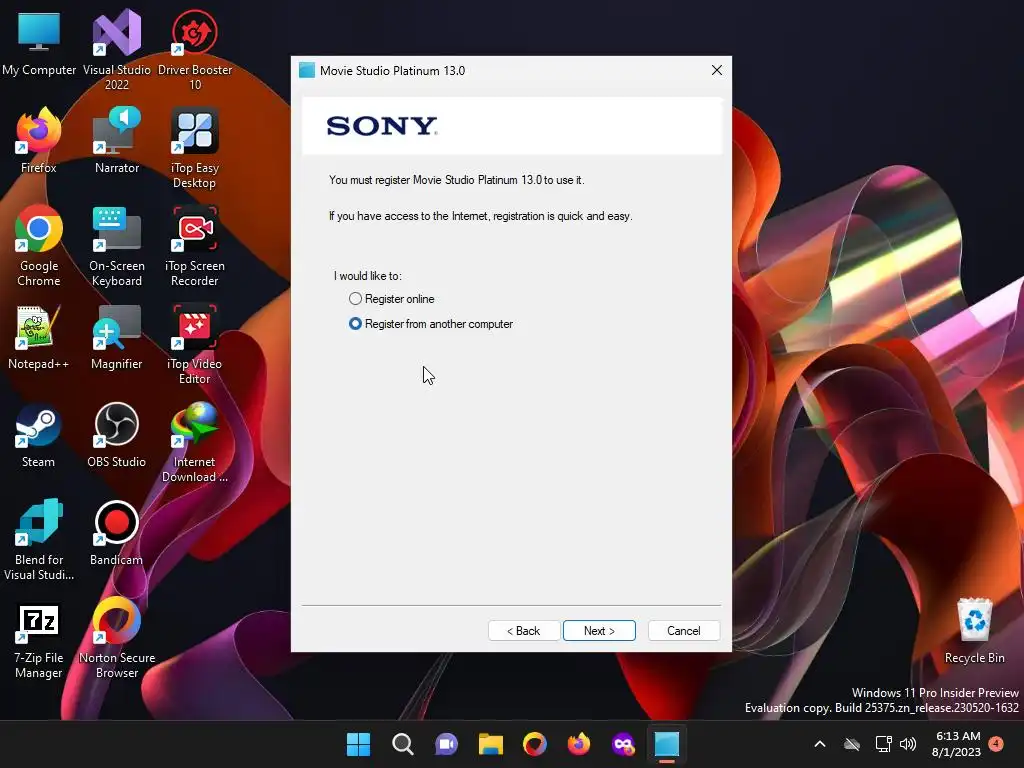The image size is (1024, 768).
Task: Launch Firefox from the desktop
Action: coord(39,141)
